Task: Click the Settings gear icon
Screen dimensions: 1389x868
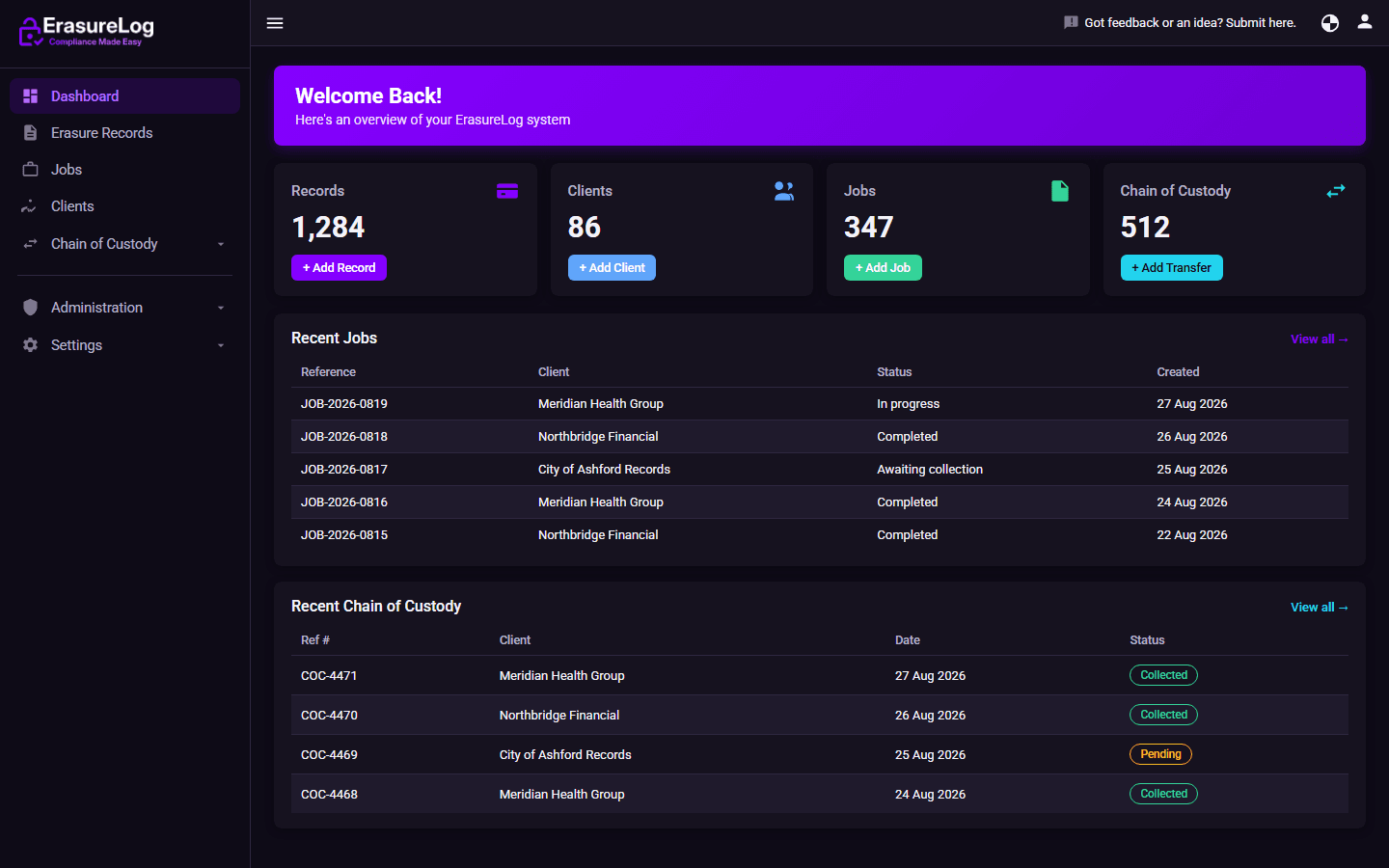Action: pyautogui.click(x=30, y=345)
